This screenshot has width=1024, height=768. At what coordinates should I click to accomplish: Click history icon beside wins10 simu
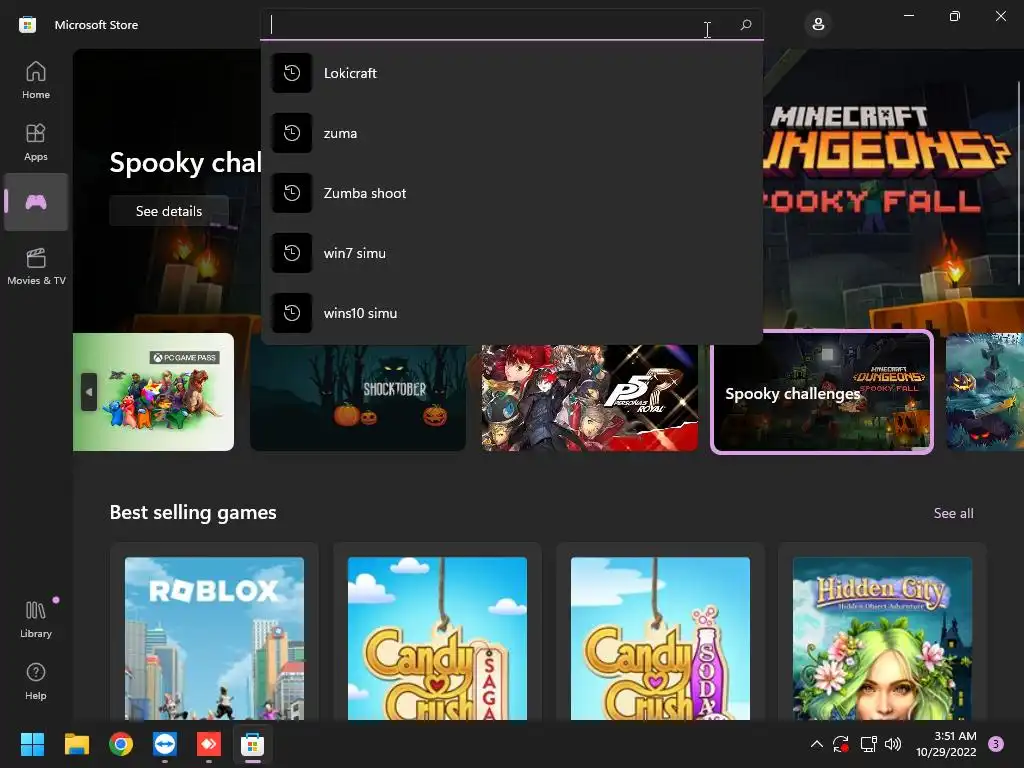point(292,313)
